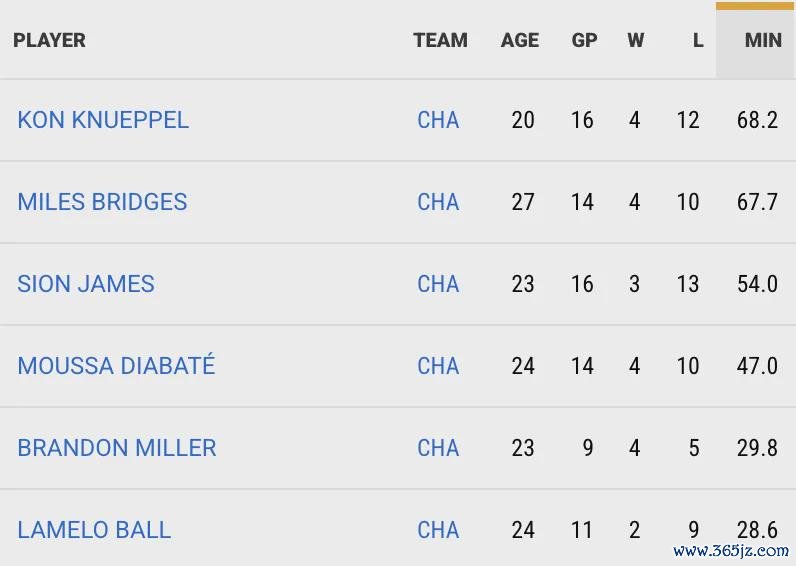The height and width of the screenshot is (566, 796).
Task: Open LaMelo Ball player page
Action: 94,530
